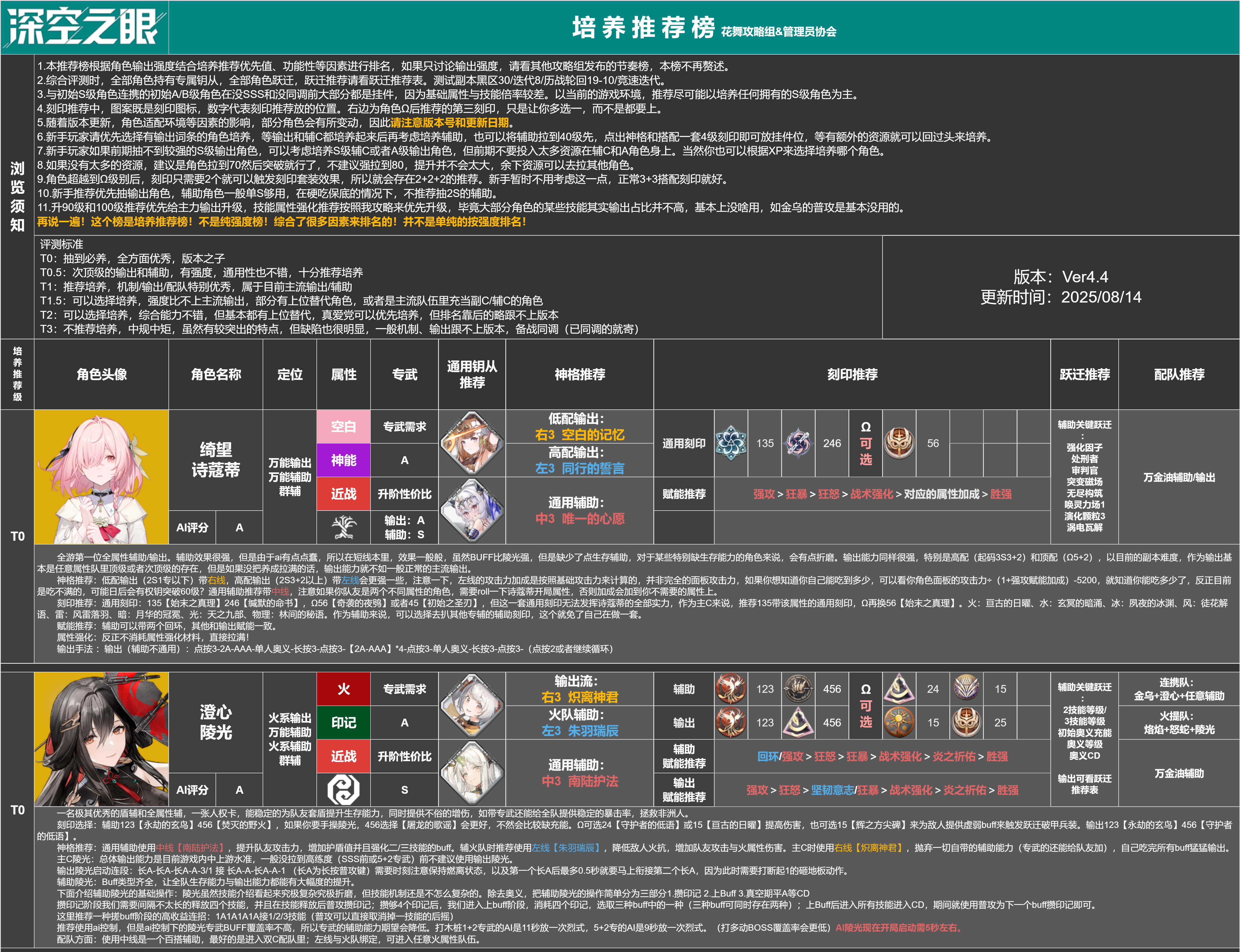The width and height of the screenshot is (1240, 952).
Task: Select the key companion portrait beside 唯一的心愿
Action: pos(472,510)
